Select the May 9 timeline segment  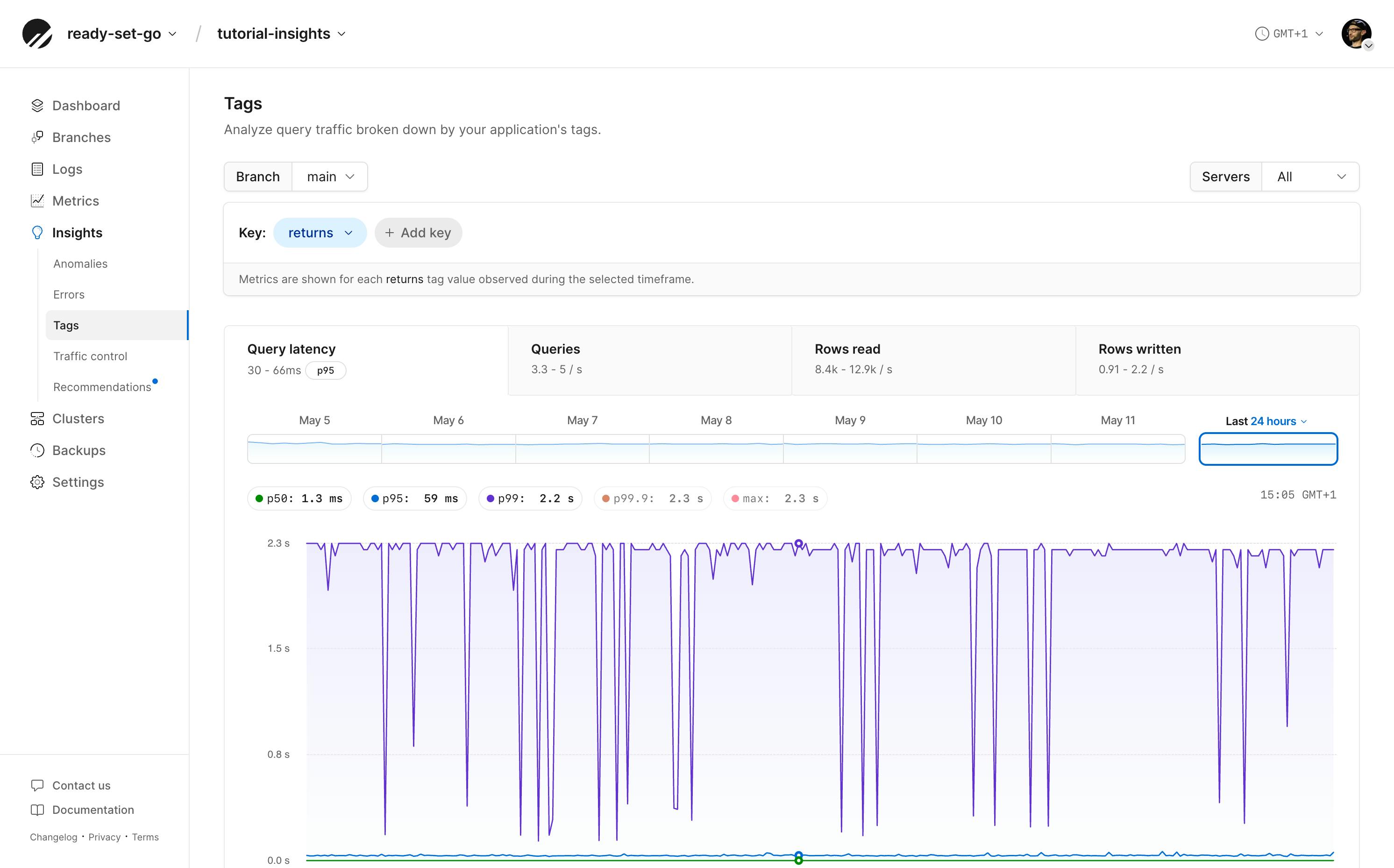click(851, 449)
